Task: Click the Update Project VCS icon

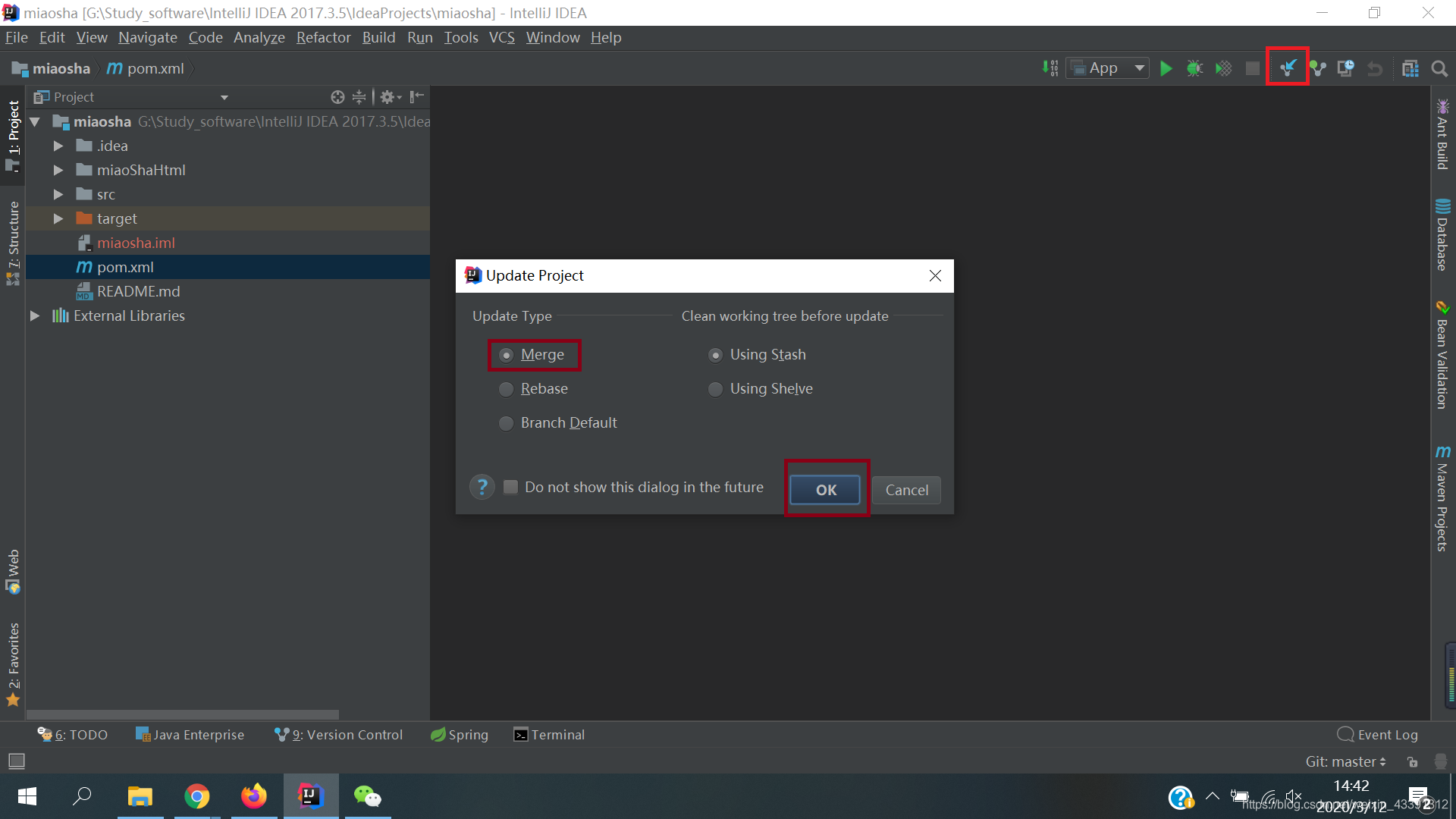Action: (x=1288, y=68)
